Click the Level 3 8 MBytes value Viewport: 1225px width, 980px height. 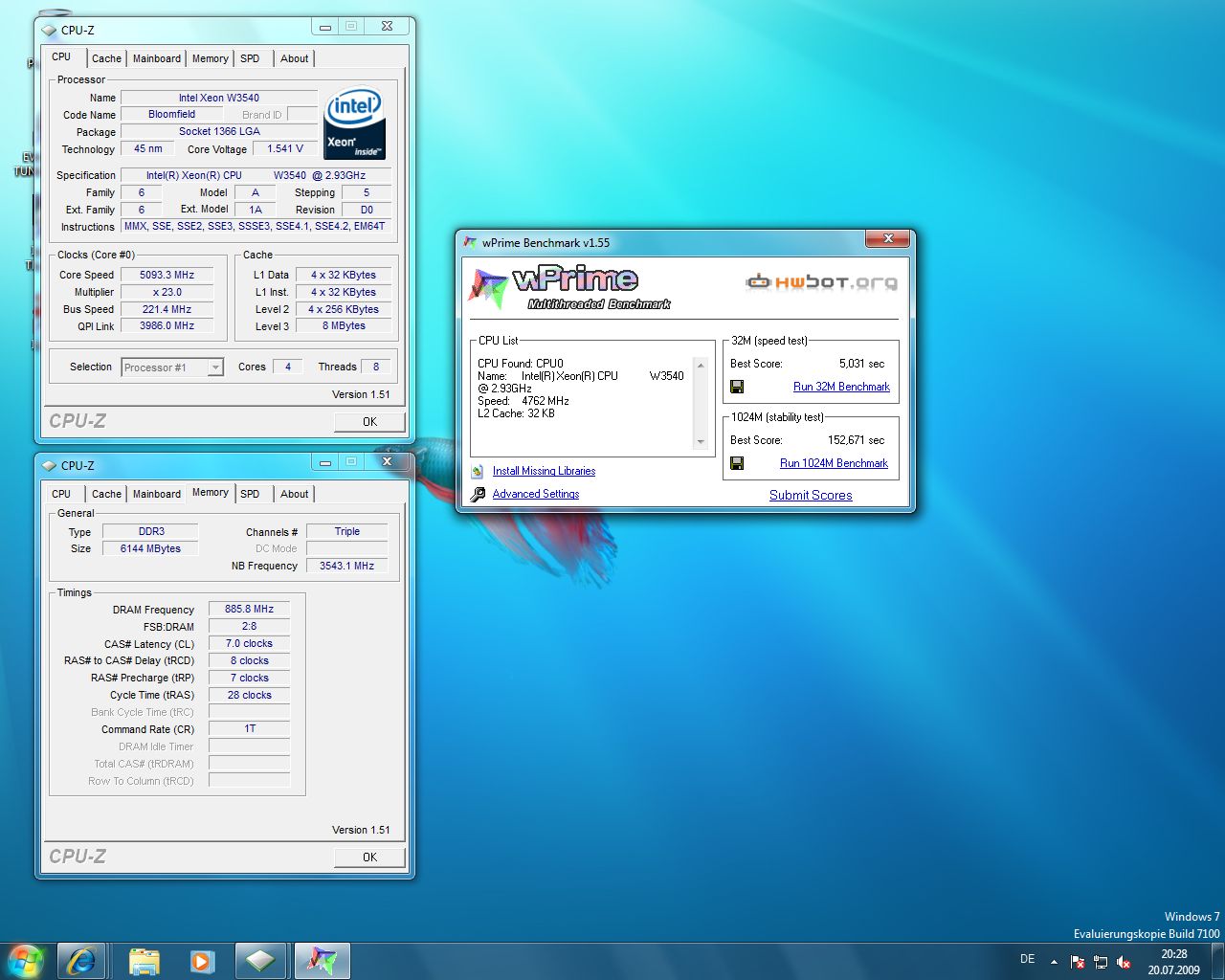click(344, 326)
